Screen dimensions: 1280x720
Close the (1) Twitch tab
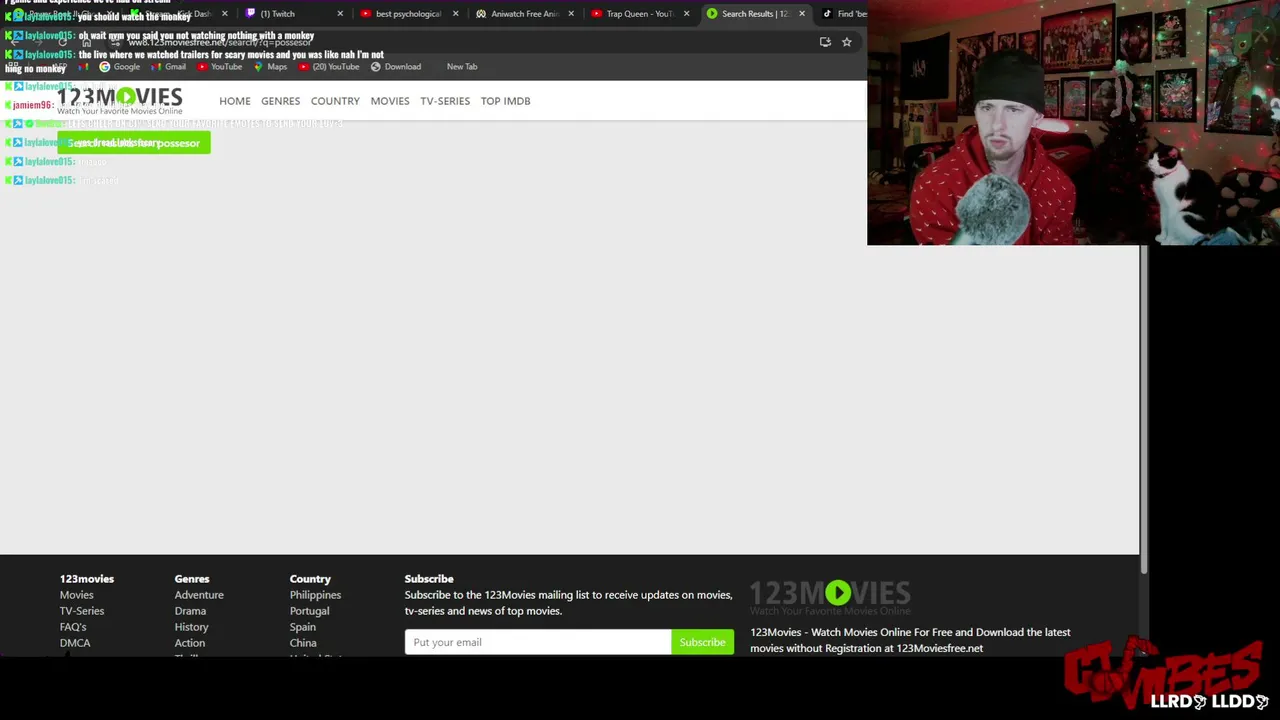[x=340, y=14]
